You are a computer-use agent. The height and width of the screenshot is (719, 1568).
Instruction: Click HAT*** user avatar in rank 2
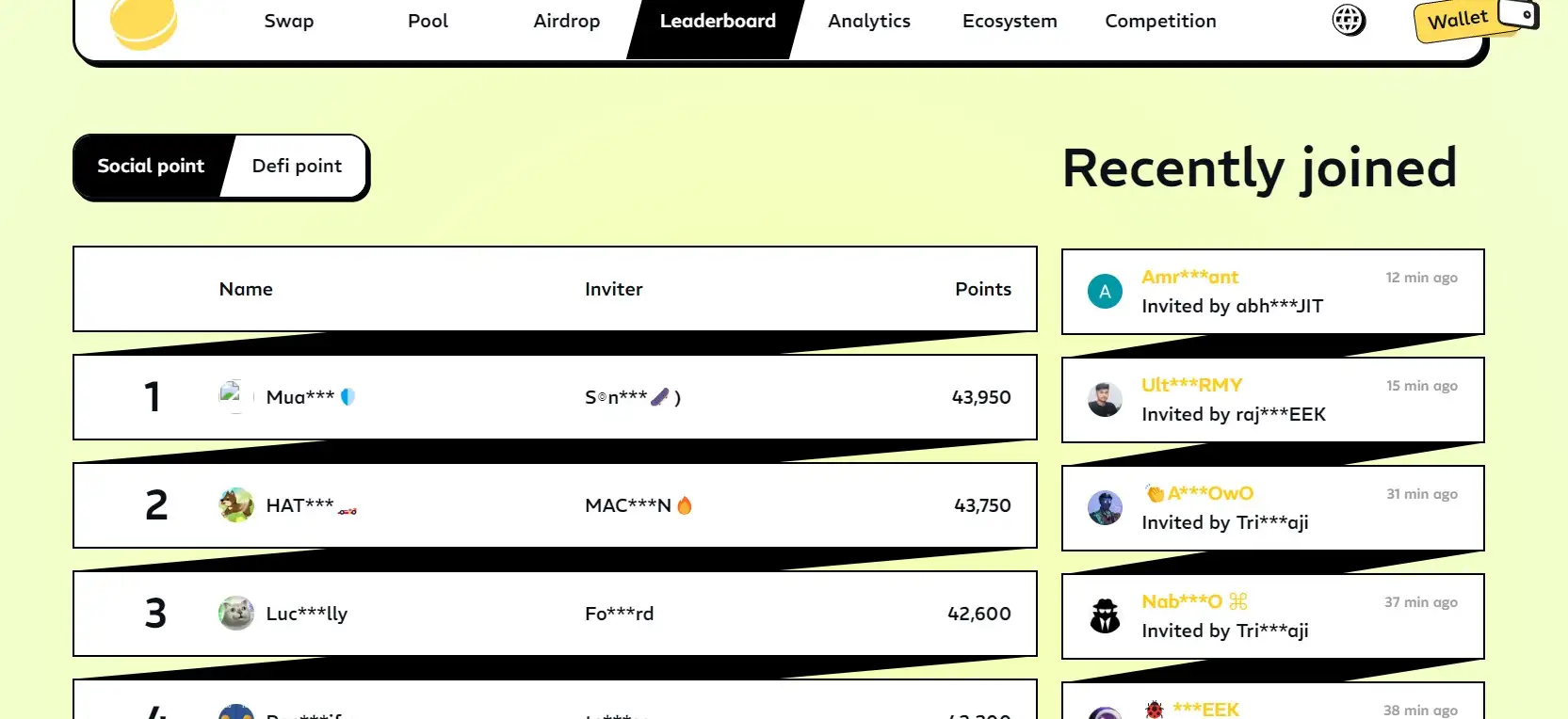tap(236, 505)
